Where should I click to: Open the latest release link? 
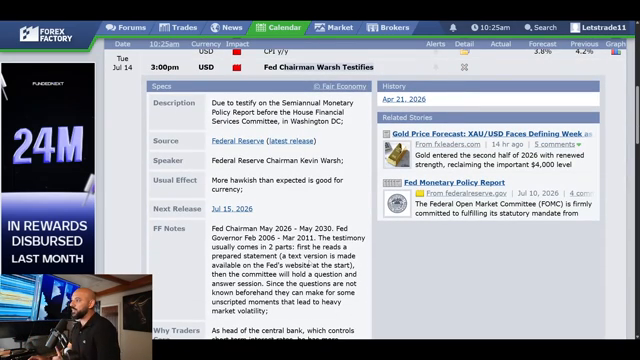point(291,141)
